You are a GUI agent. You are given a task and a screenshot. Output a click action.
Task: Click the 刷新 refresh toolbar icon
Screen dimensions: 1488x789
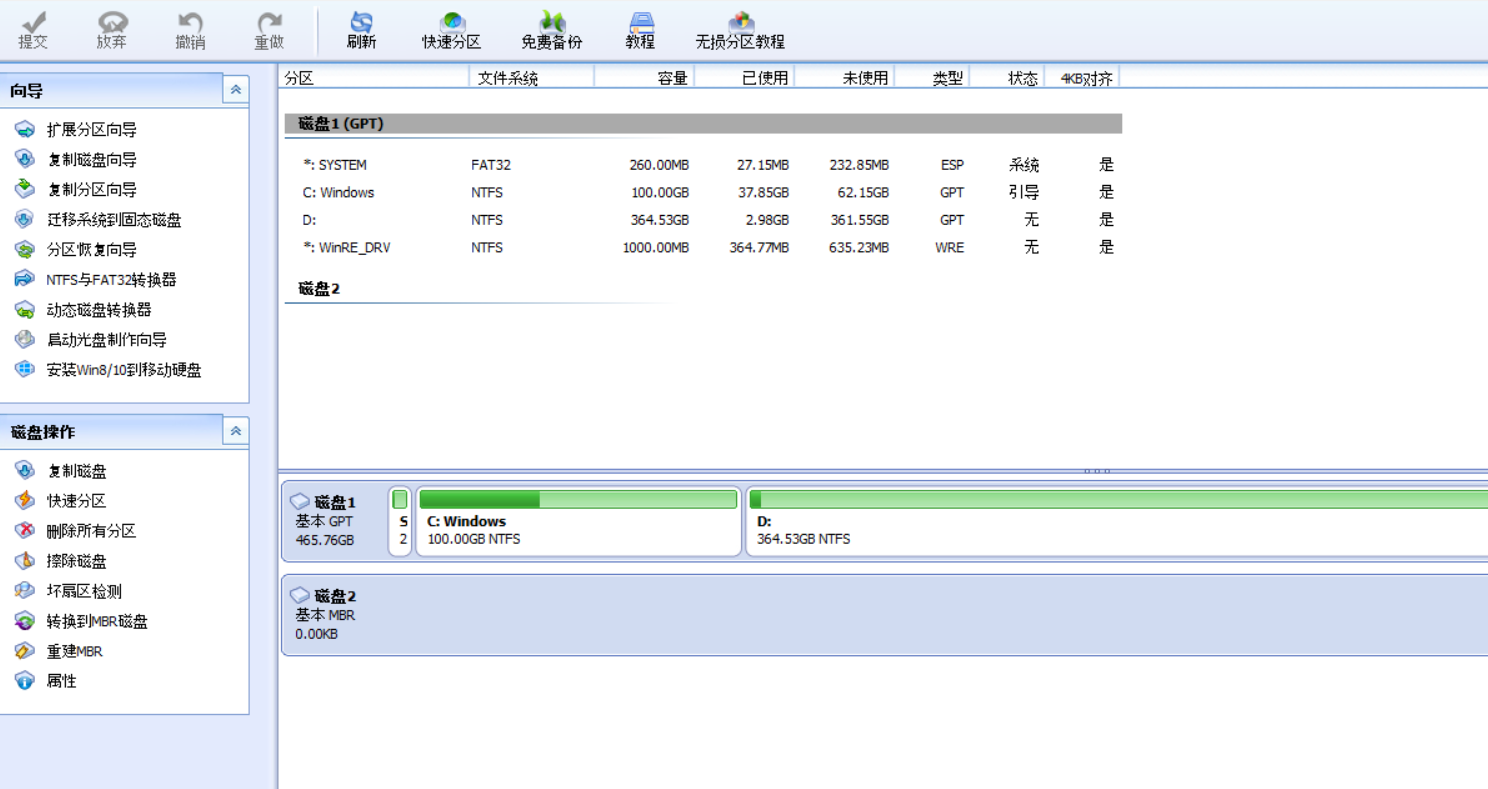361,30
